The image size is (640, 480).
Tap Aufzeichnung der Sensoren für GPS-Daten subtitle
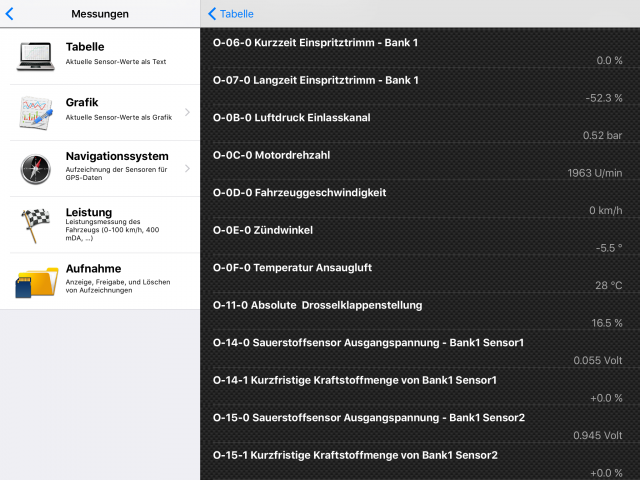tap(116, 173)
